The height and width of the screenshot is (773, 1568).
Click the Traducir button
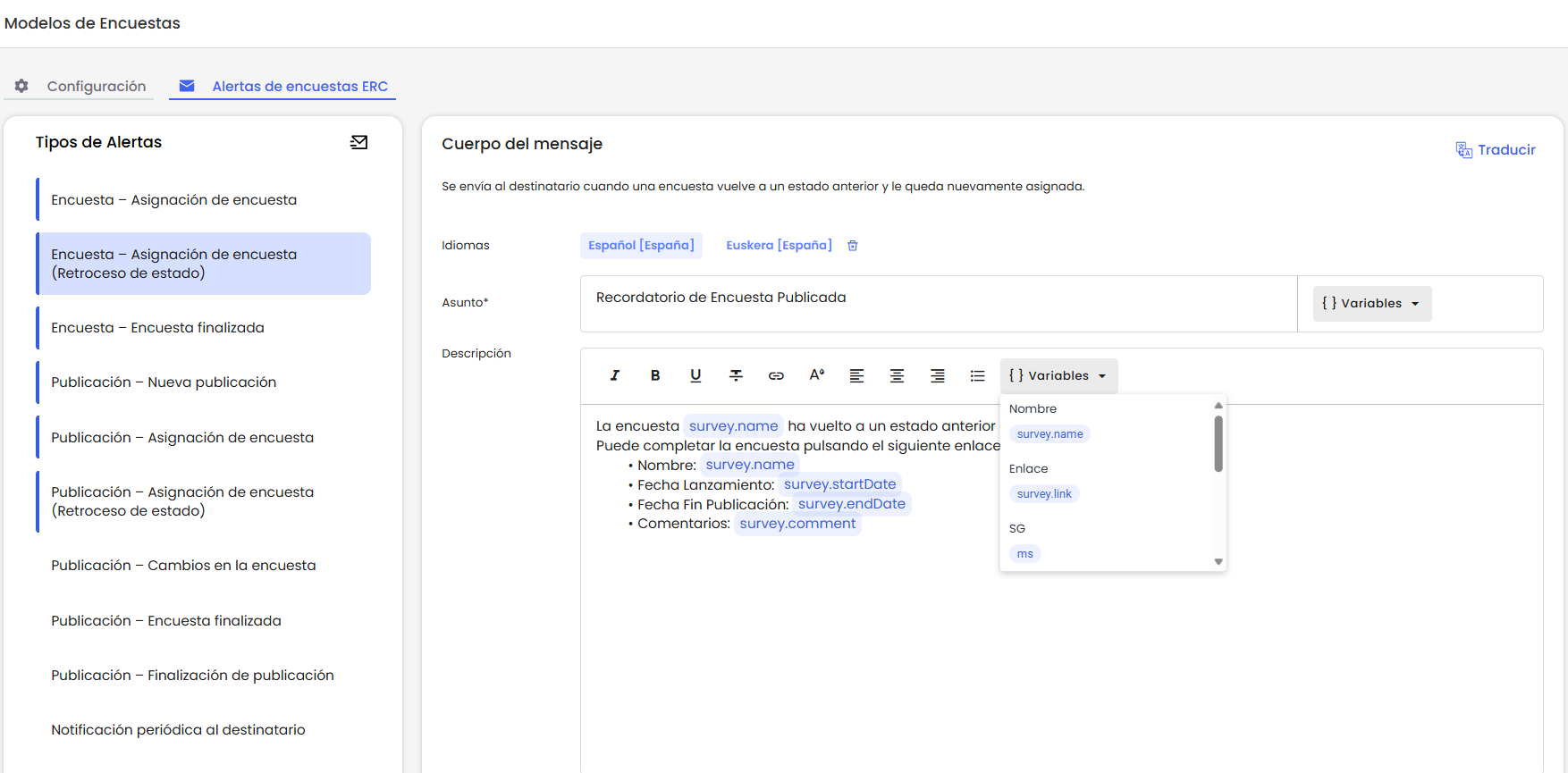point(1496,150)
